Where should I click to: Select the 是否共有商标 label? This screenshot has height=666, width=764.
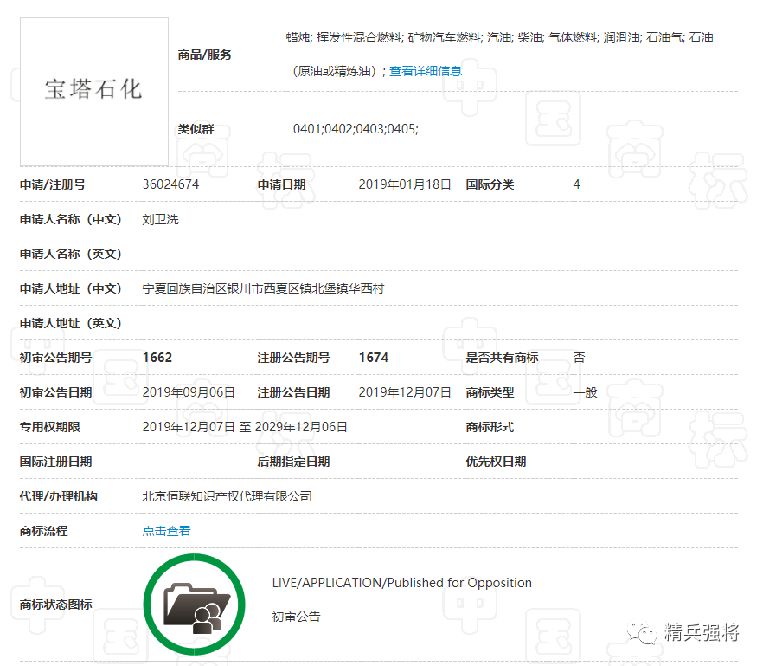[x=502, y=357]
